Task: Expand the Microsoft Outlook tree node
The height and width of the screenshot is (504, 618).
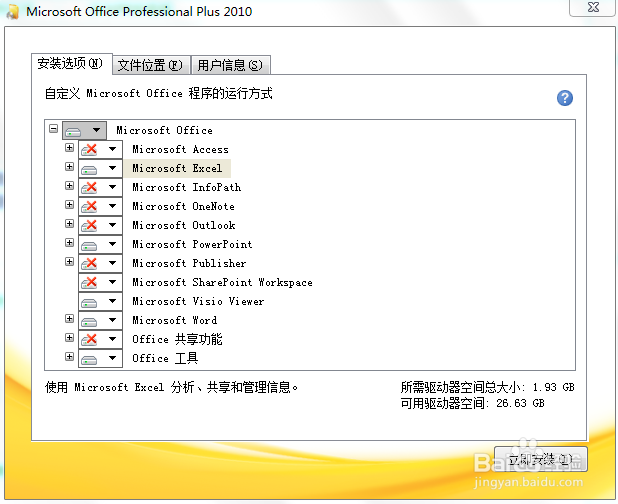Action: (69, 224)
